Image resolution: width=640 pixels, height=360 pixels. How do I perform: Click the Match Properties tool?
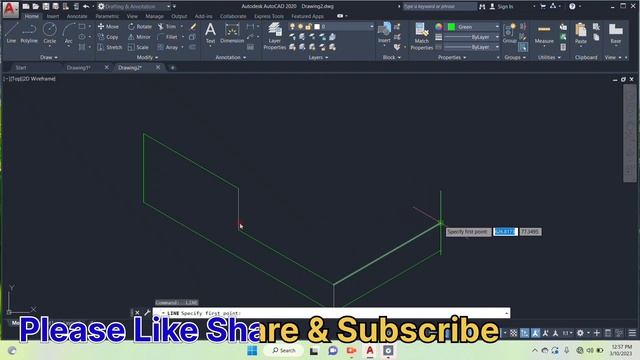421,36
